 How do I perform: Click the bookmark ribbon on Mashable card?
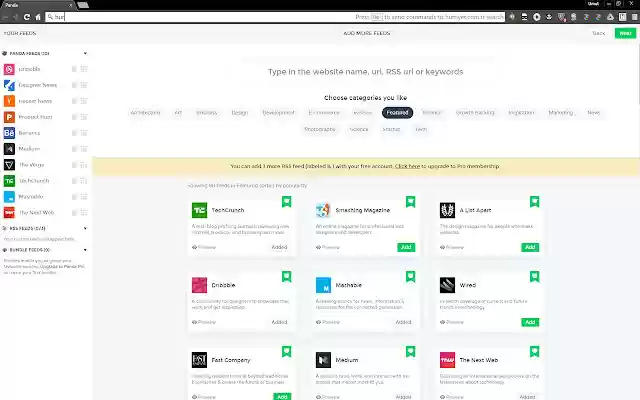tap(410, 276)
